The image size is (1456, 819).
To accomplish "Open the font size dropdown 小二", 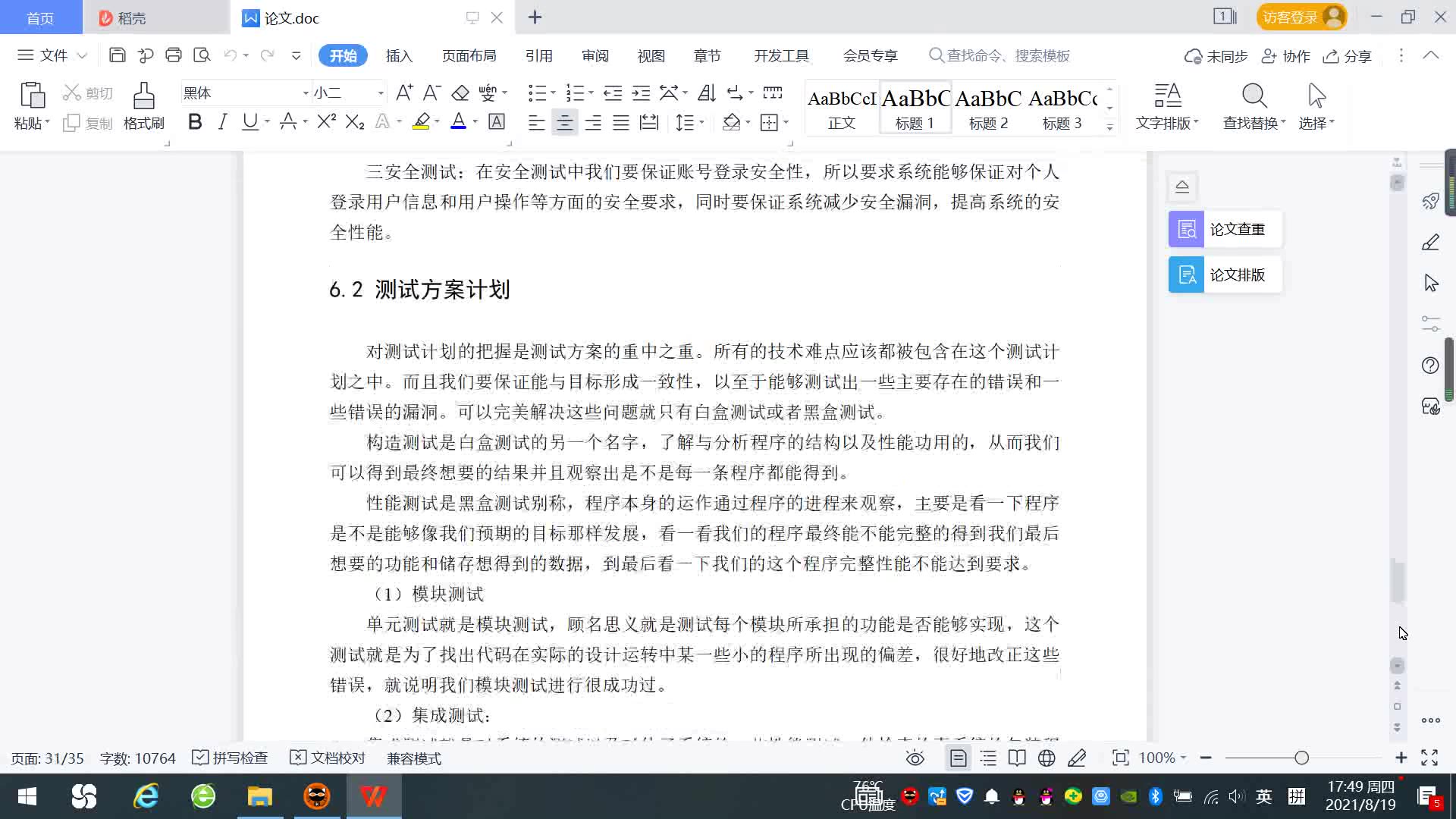I will tap(381, 93).
